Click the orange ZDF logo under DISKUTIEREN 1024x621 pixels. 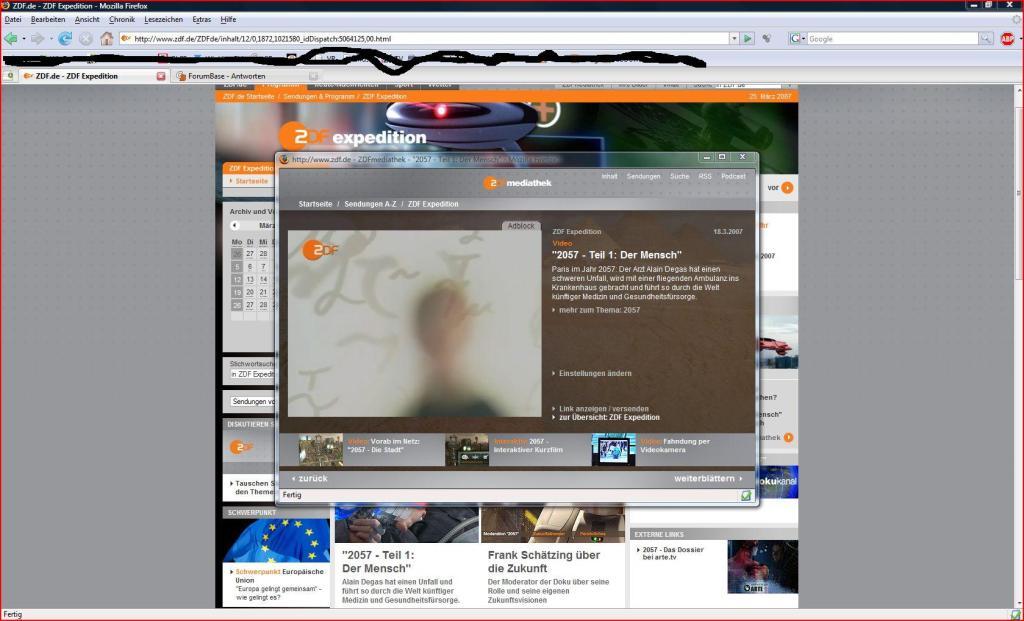coord(241,447)
